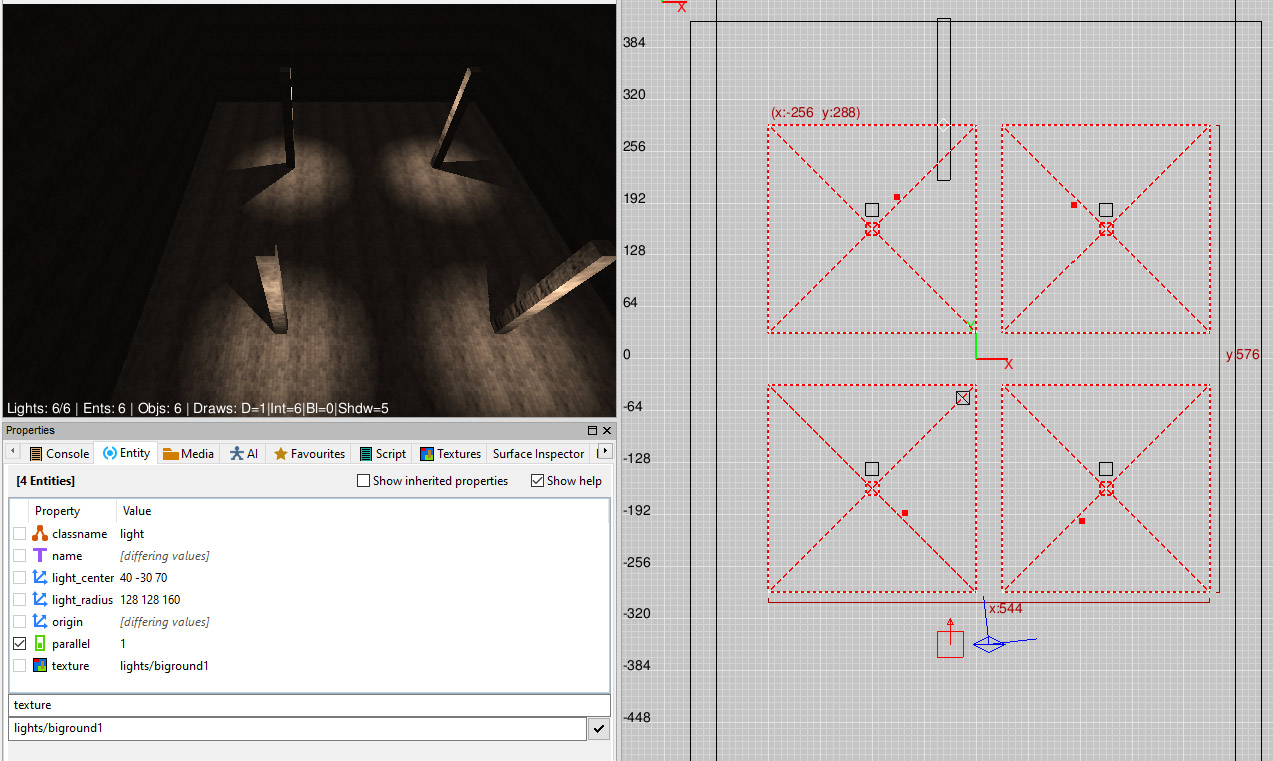The image size is (1273, 761).
Task: Enable Show inherited properties
Action: 364,481
